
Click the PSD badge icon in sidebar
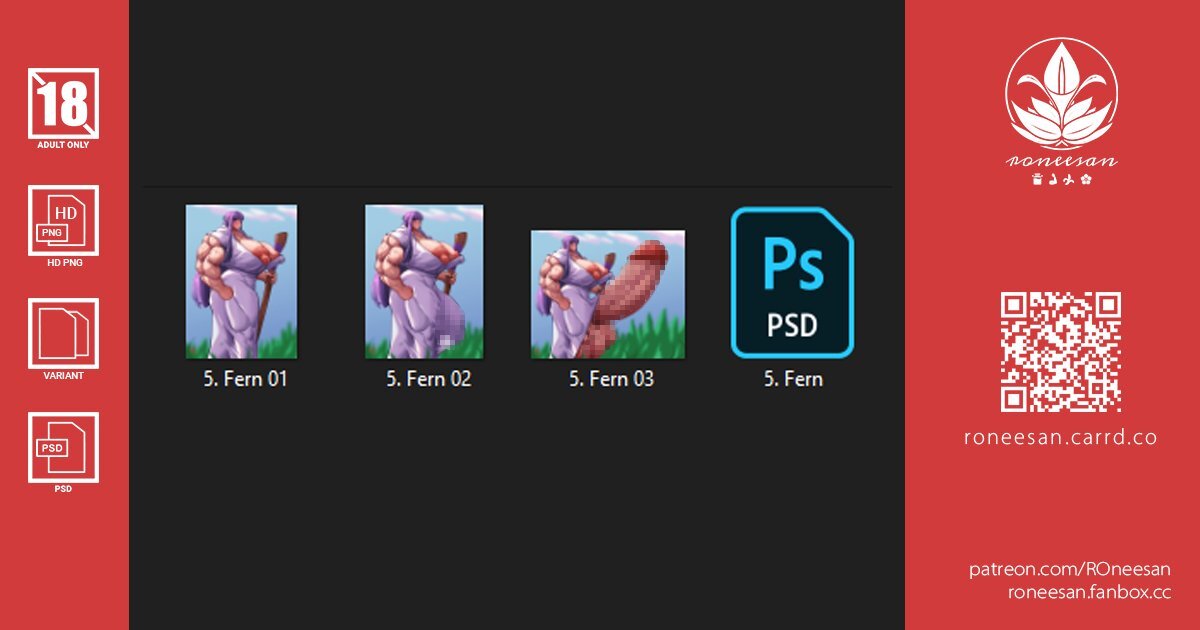coord(63,447)
